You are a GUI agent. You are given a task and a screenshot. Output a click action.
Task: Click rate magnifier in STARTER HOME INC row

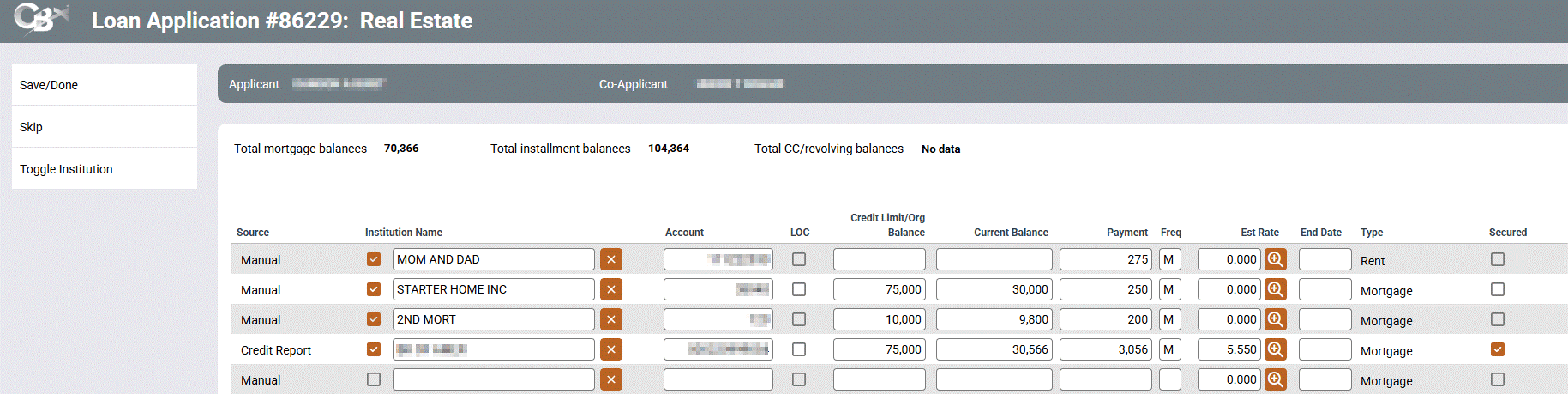pos(1276,289)
